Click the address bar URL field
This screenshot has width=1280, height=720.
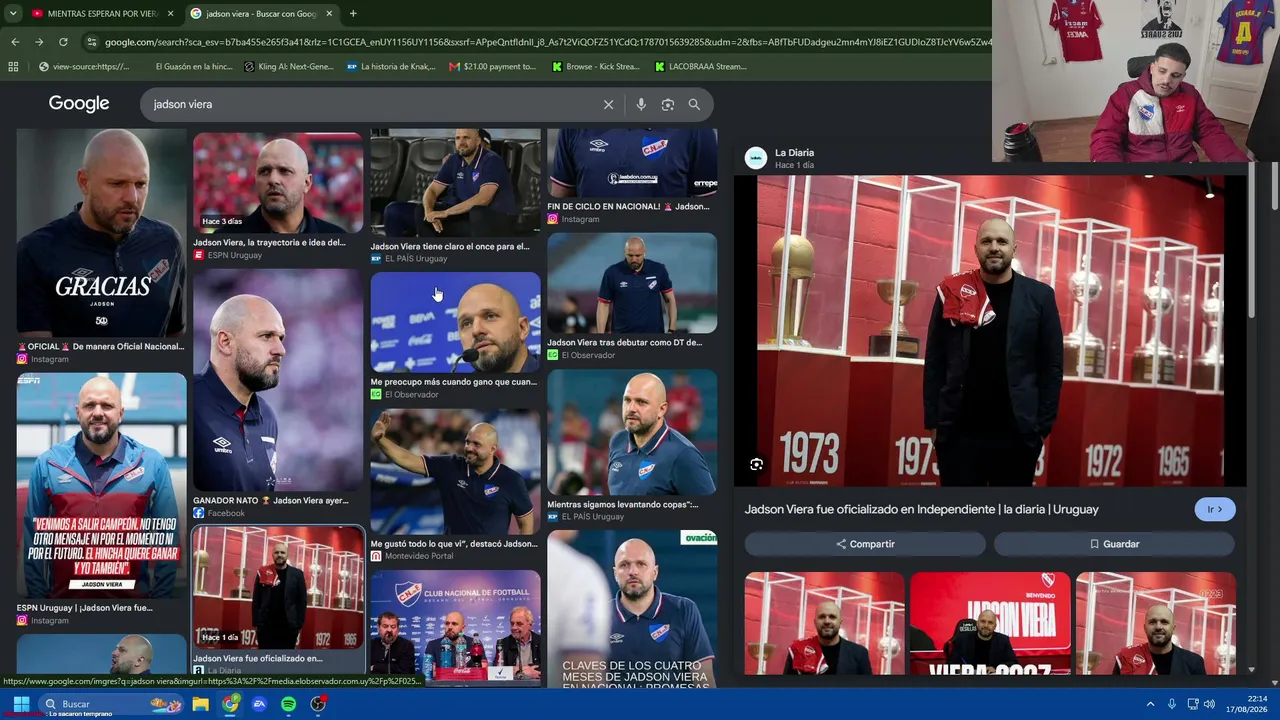click(548, 42)
